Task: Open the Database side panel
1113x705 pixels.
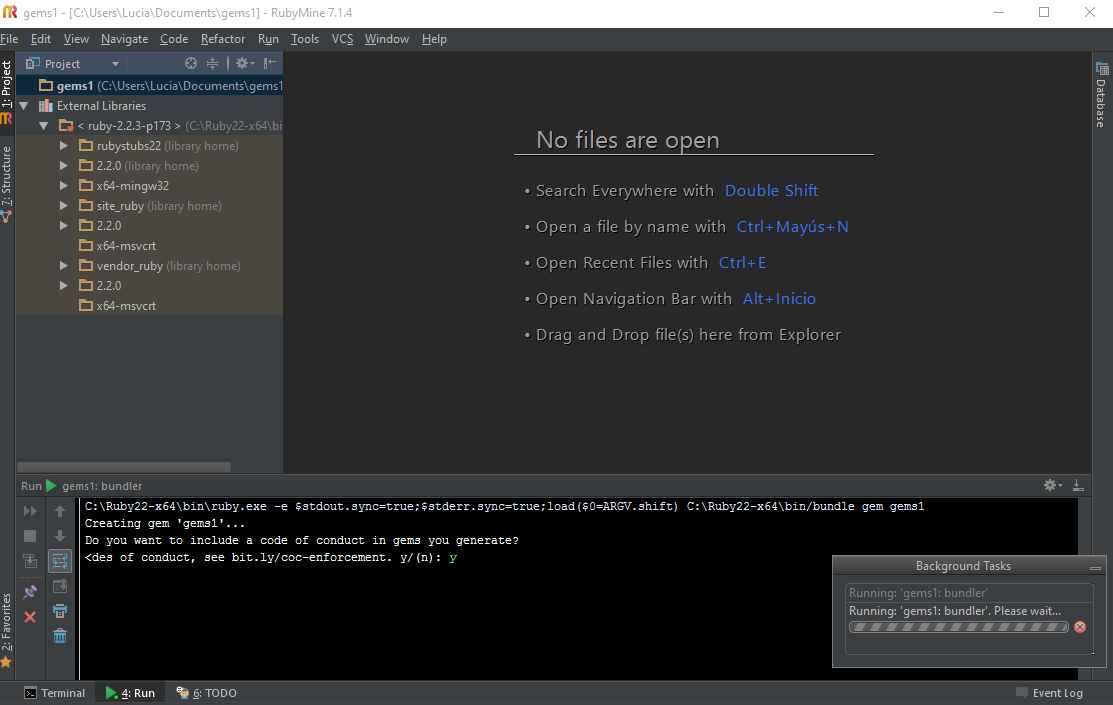Action: click(1102, 95)
